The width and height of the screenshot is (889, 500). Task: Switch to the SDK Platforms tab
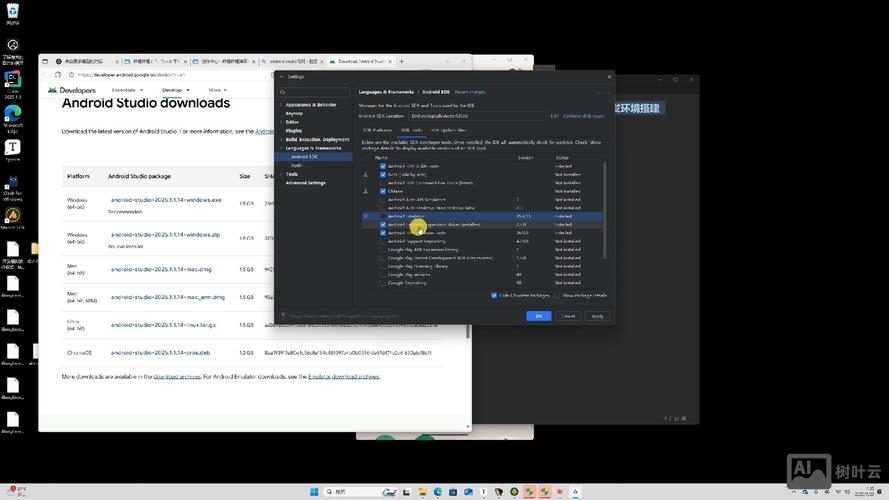pyautogui.click(x=377, y=130)
